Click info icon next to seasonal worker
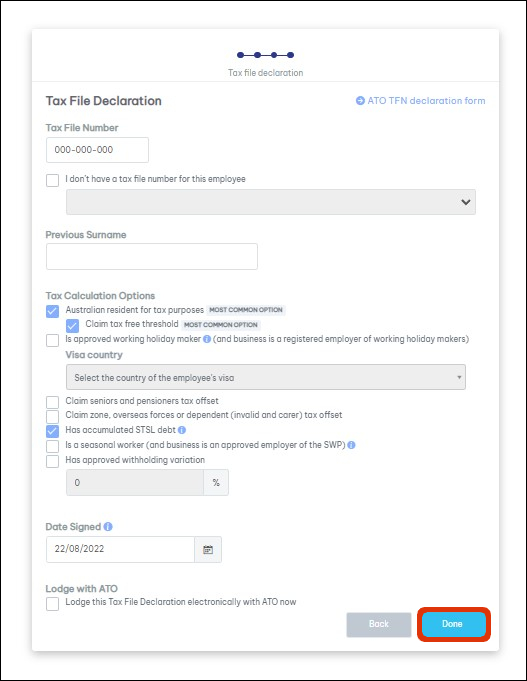 [x=351, y=445]
